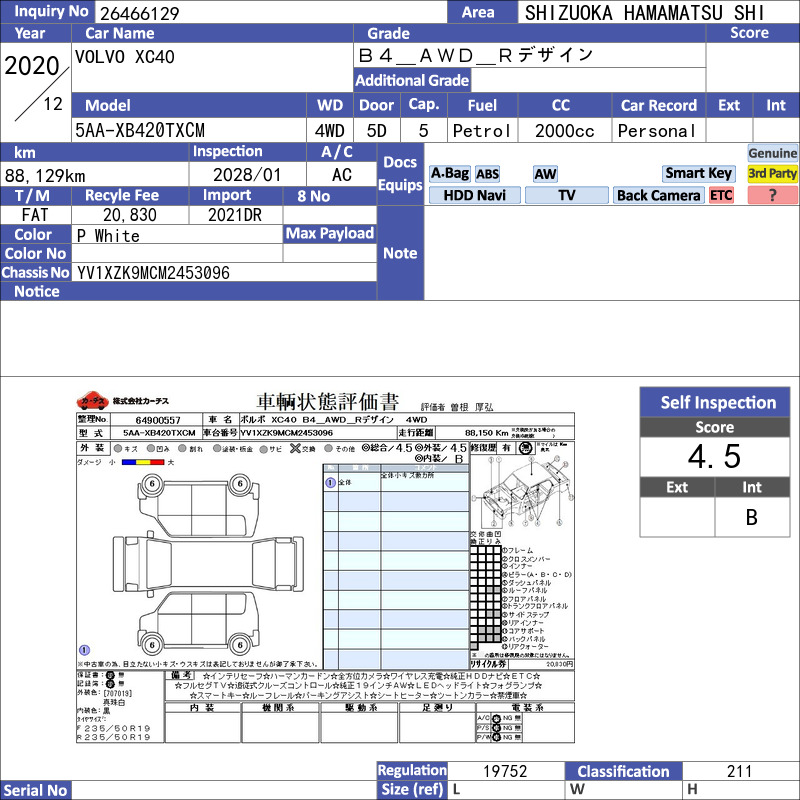Open the vehicle condition sheet image

(x=326, y=566)
